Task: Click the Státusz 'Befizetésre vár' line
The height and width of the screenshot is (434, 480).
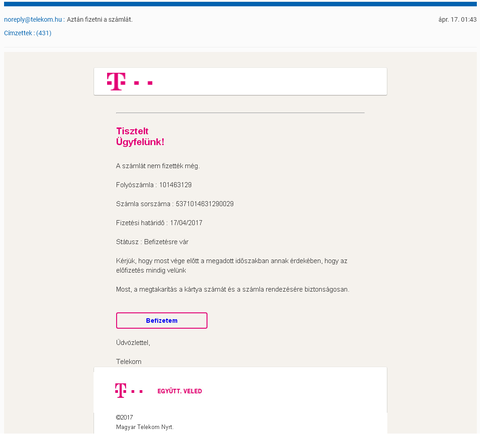Action: pos(152,242)
